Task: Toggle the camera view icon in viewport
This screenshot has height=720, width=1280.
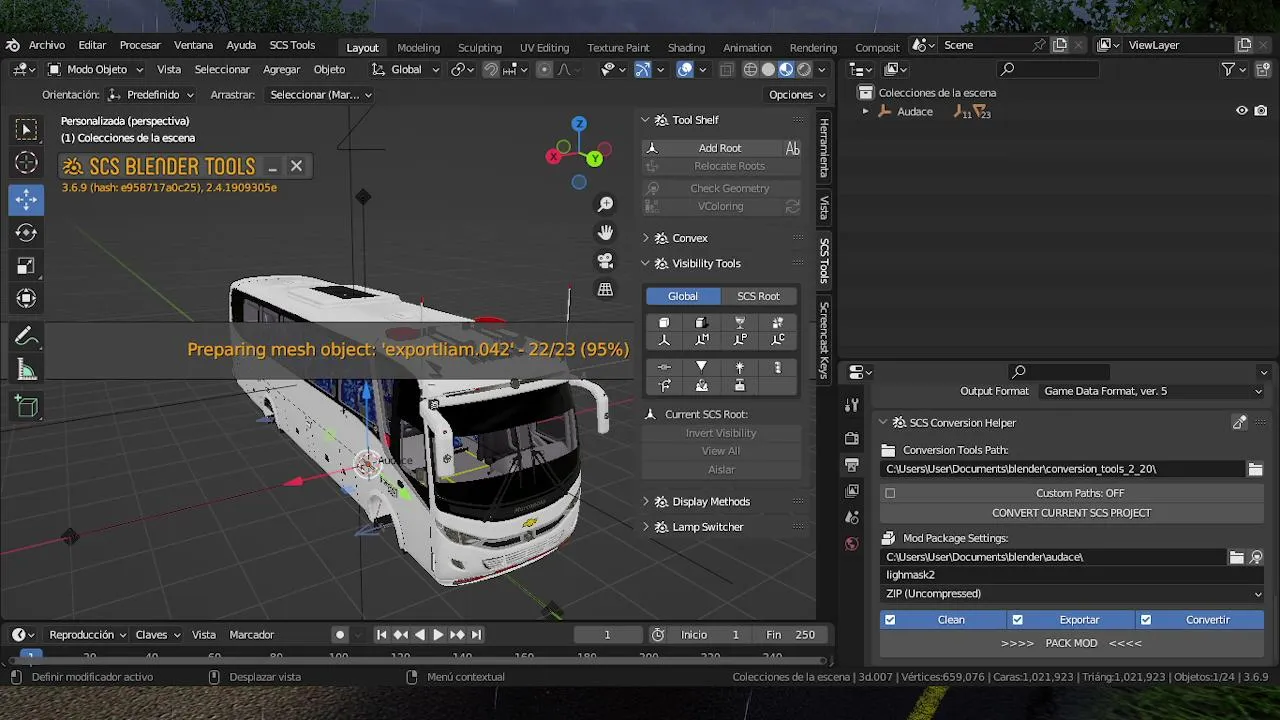Action: coord(605,261)
